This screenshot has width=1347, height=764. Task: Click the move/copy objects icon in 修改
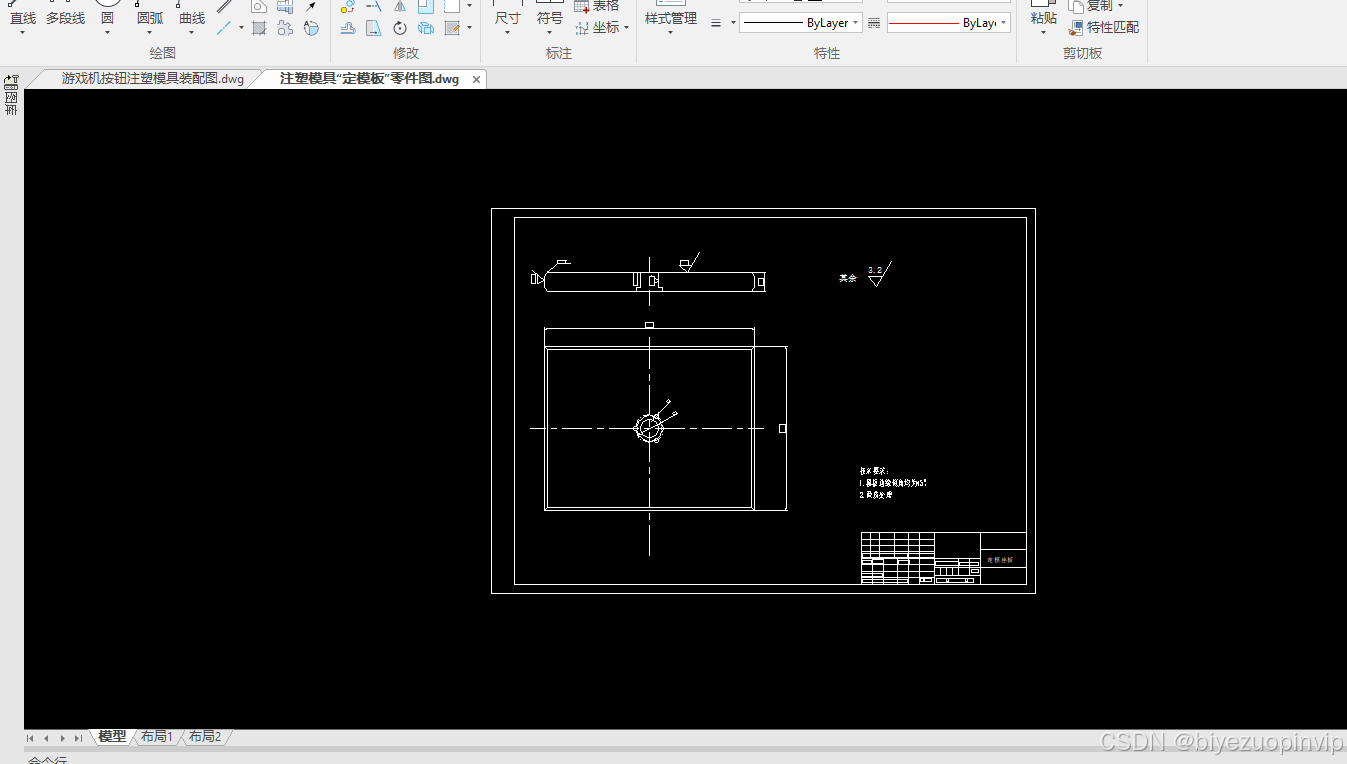click(348, 6)
